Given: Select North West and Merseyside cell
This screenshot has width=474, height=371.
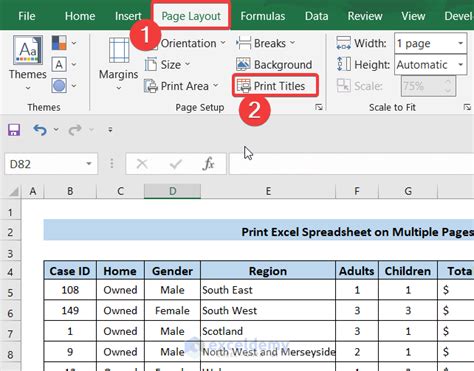Looking at the screenshot, I should pyautogui.click(x=268, y=352).
